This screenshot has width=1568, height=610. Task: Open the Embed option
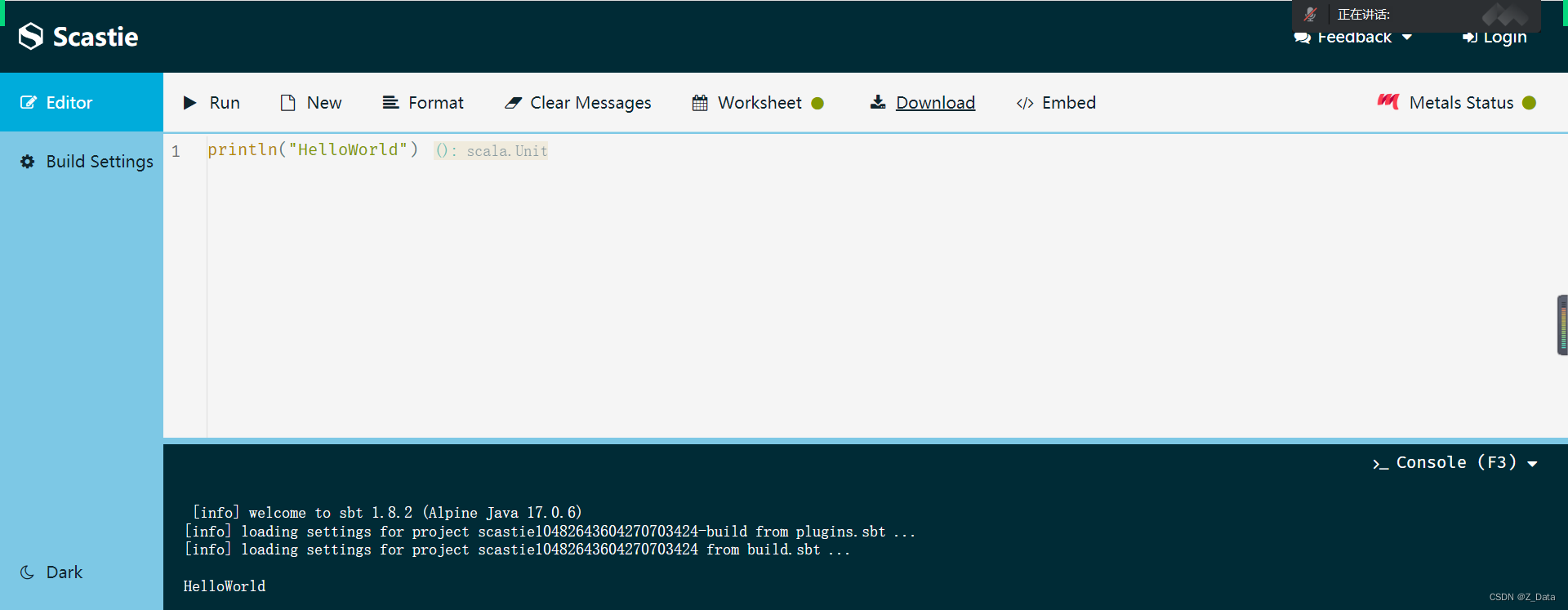click(1056, 103)
